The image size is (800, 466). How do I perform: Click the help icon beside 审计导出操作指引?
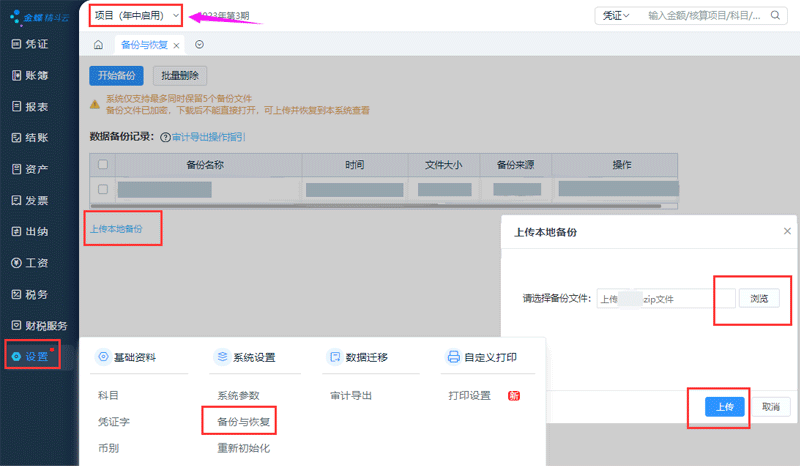click(x=165, y=137)
